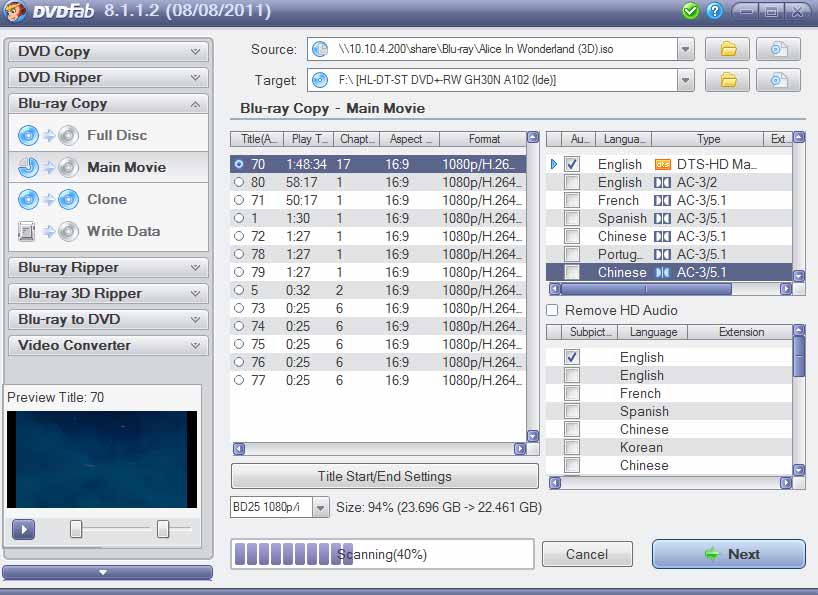818x595 pixels.
Task: Click the disc icon inside the Target field
Action: coord(320,80)
